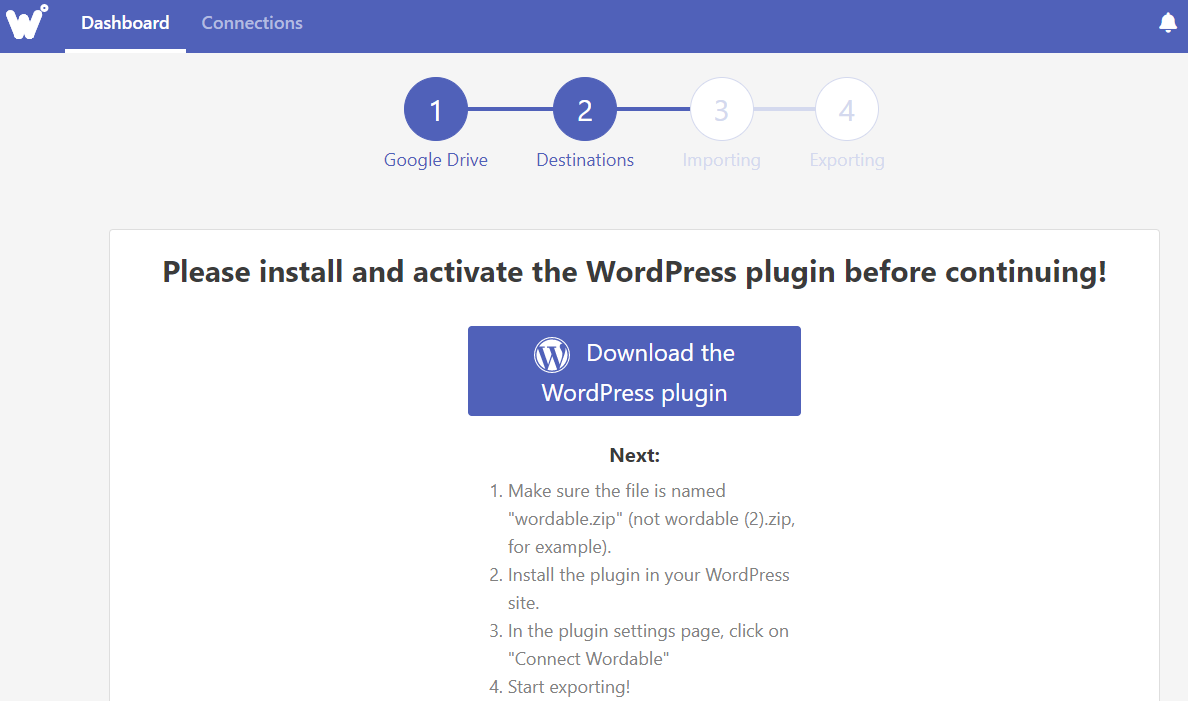Click the Wordable logo in the header

tap(26, 22)
